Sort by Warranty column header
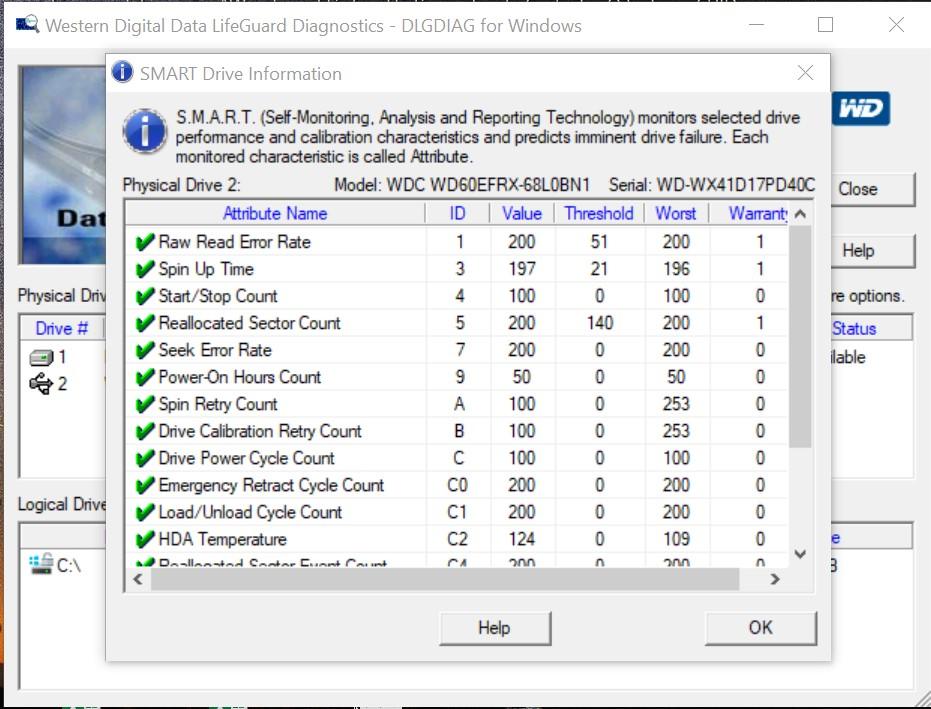This screenshot has width=931, height=709. [x=749, y=213]
